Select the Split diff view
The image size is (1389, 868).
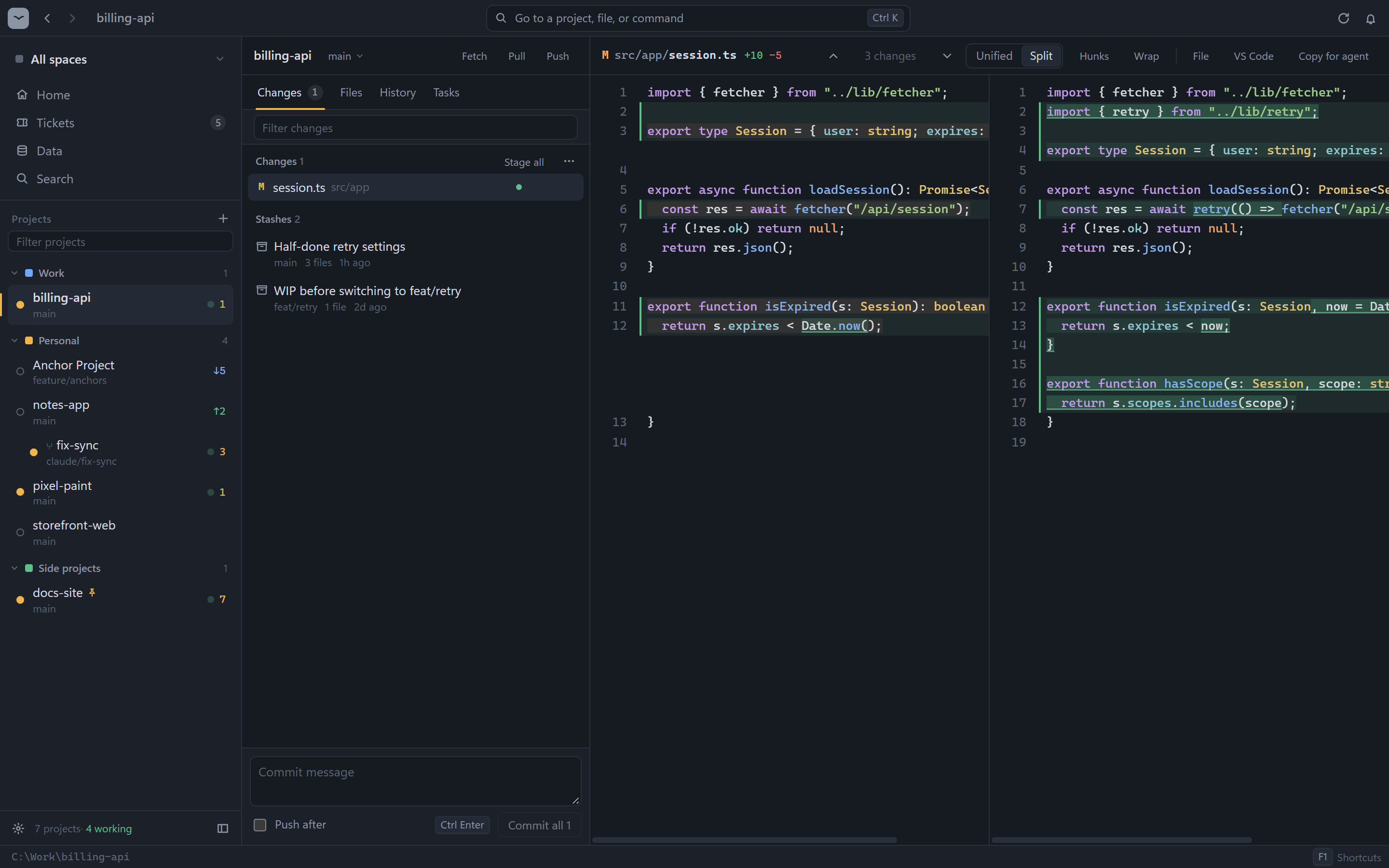point(1041,55)
